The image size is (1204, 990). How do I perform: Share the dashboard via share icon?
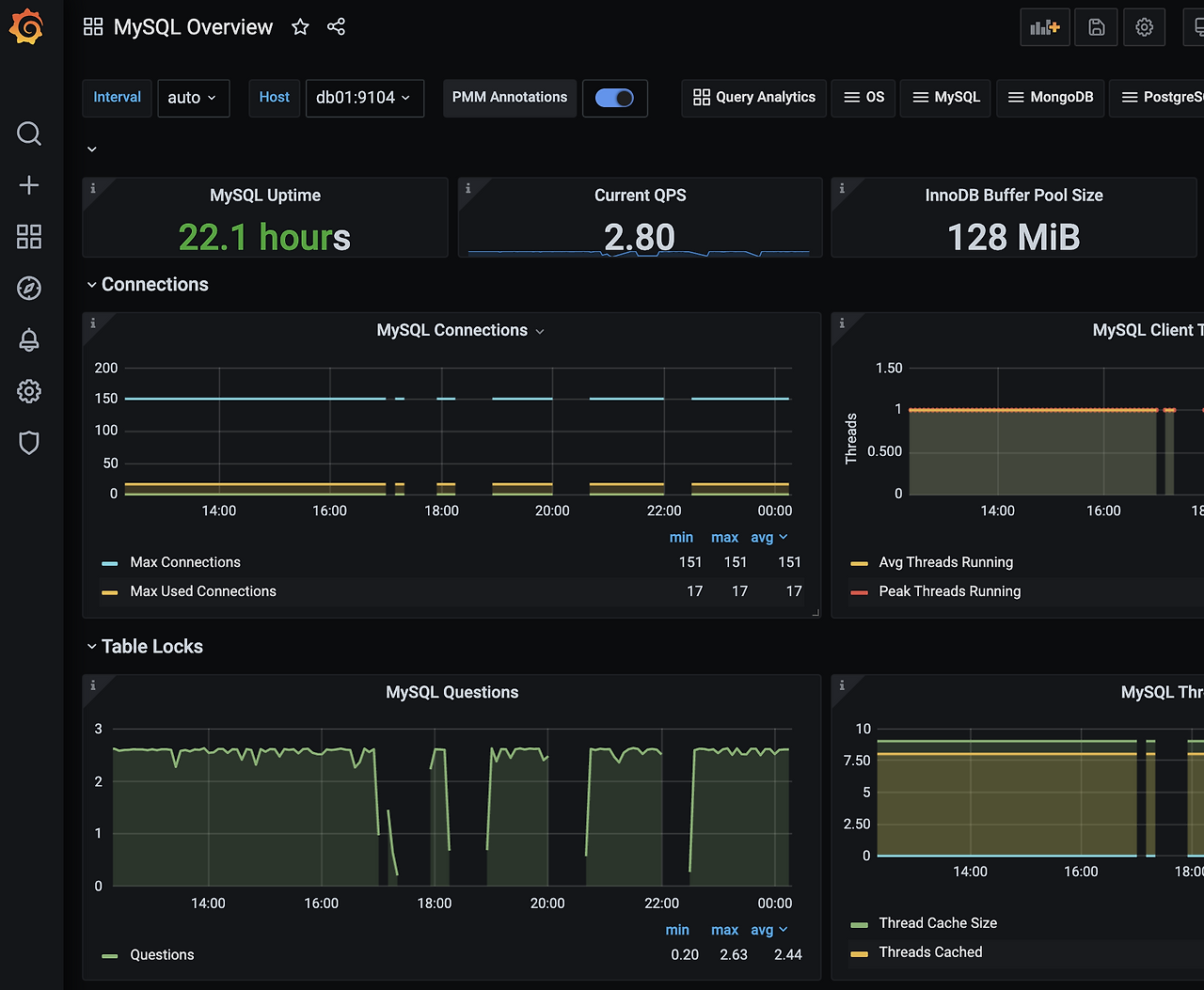point(336,27)
